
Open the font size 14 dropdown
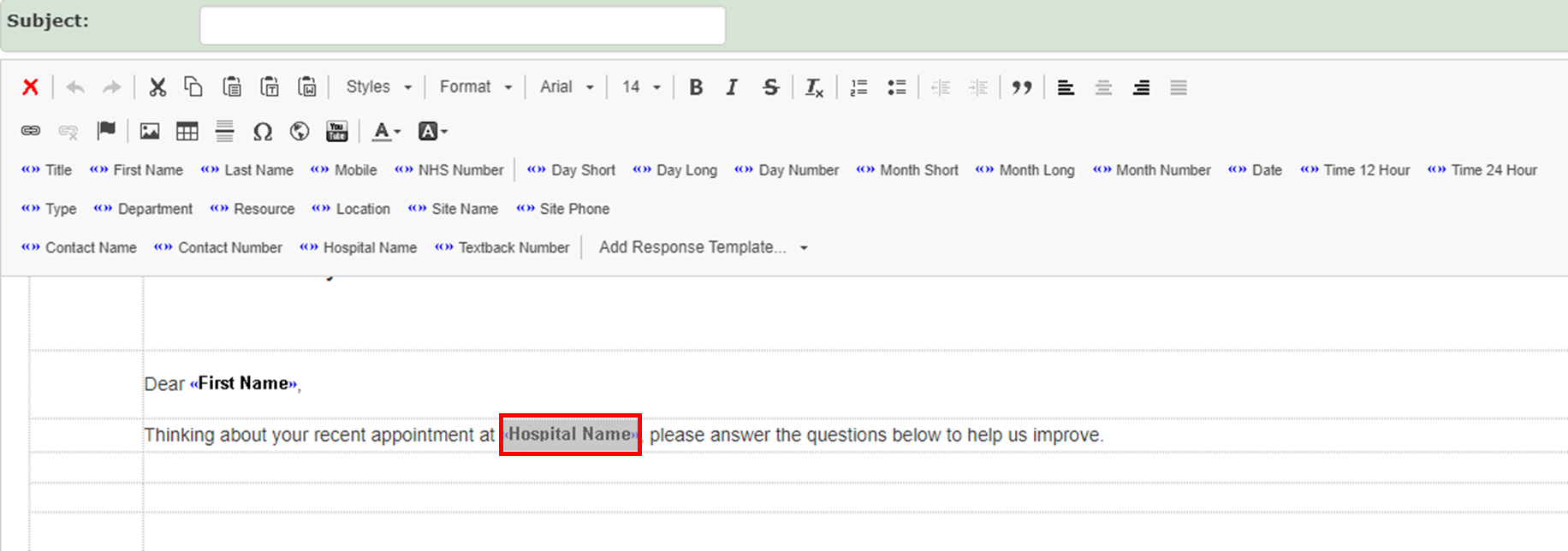coord(641,87)
